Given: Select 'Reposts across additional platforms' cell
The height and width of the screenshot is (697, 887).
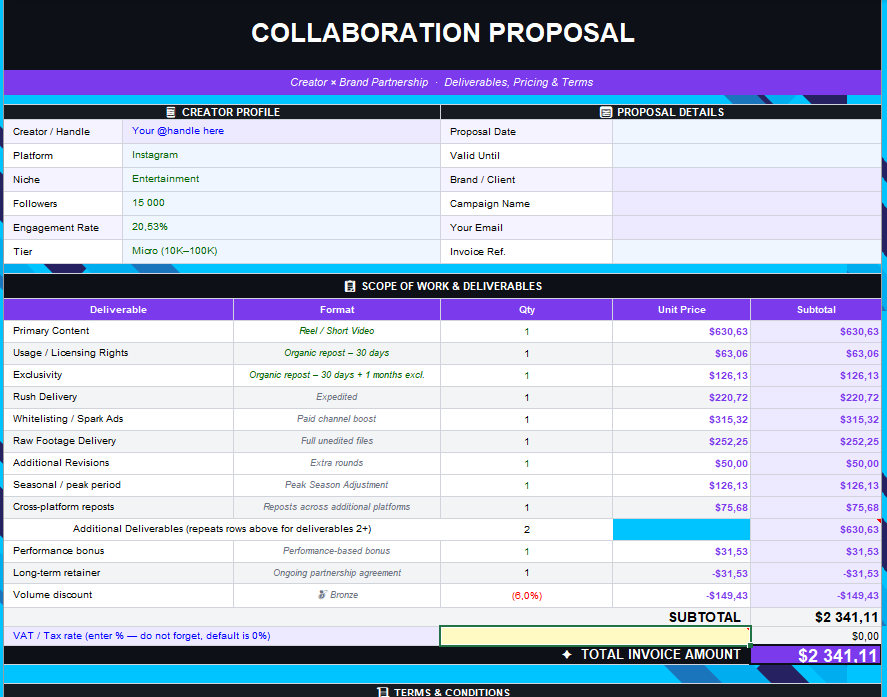Looking at the screenshot, I should pyautogui.click(x=337, y=507).
